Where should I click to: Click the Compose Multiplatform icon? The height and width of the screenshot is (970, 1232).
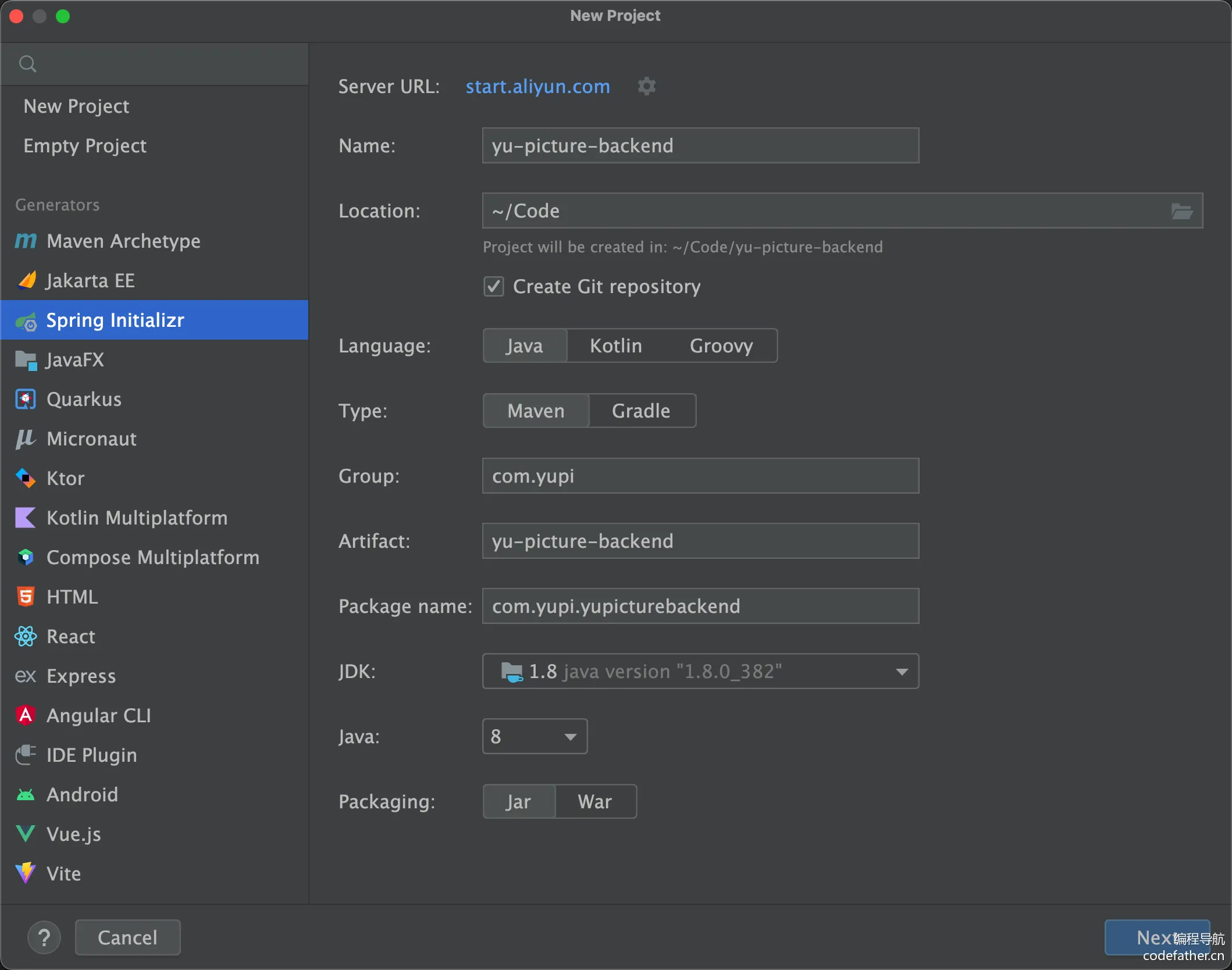point(26,557)
